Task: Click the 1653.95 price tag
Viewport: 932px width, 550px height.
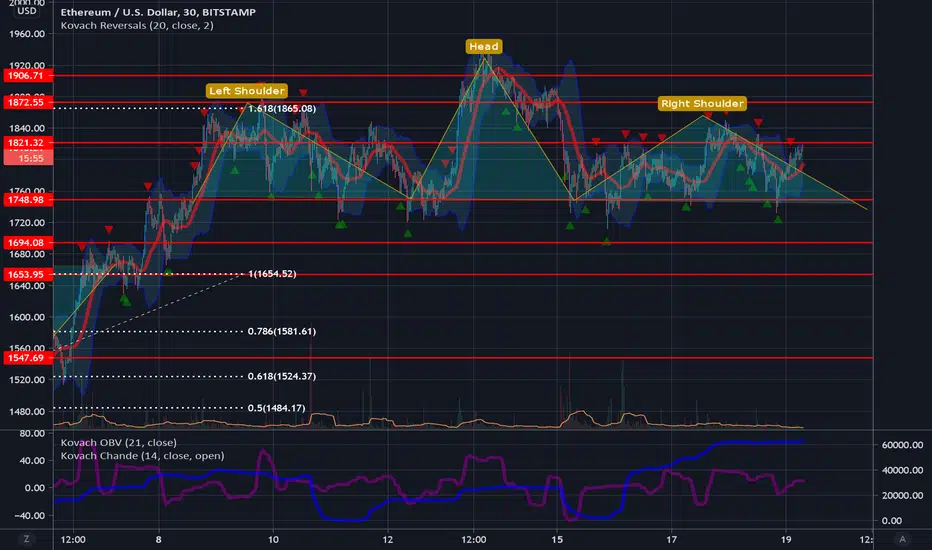Action: click(28, 274)
